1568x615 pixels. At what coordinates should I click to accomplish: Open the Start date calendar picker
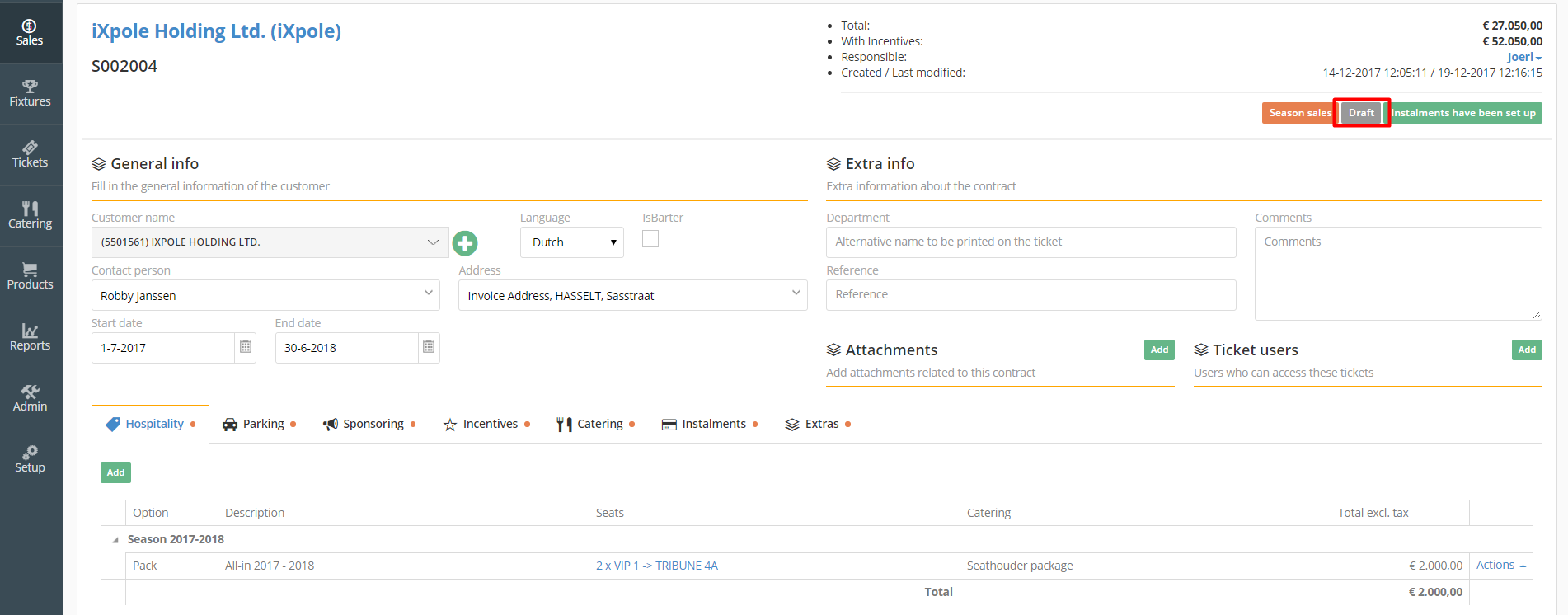246,347
